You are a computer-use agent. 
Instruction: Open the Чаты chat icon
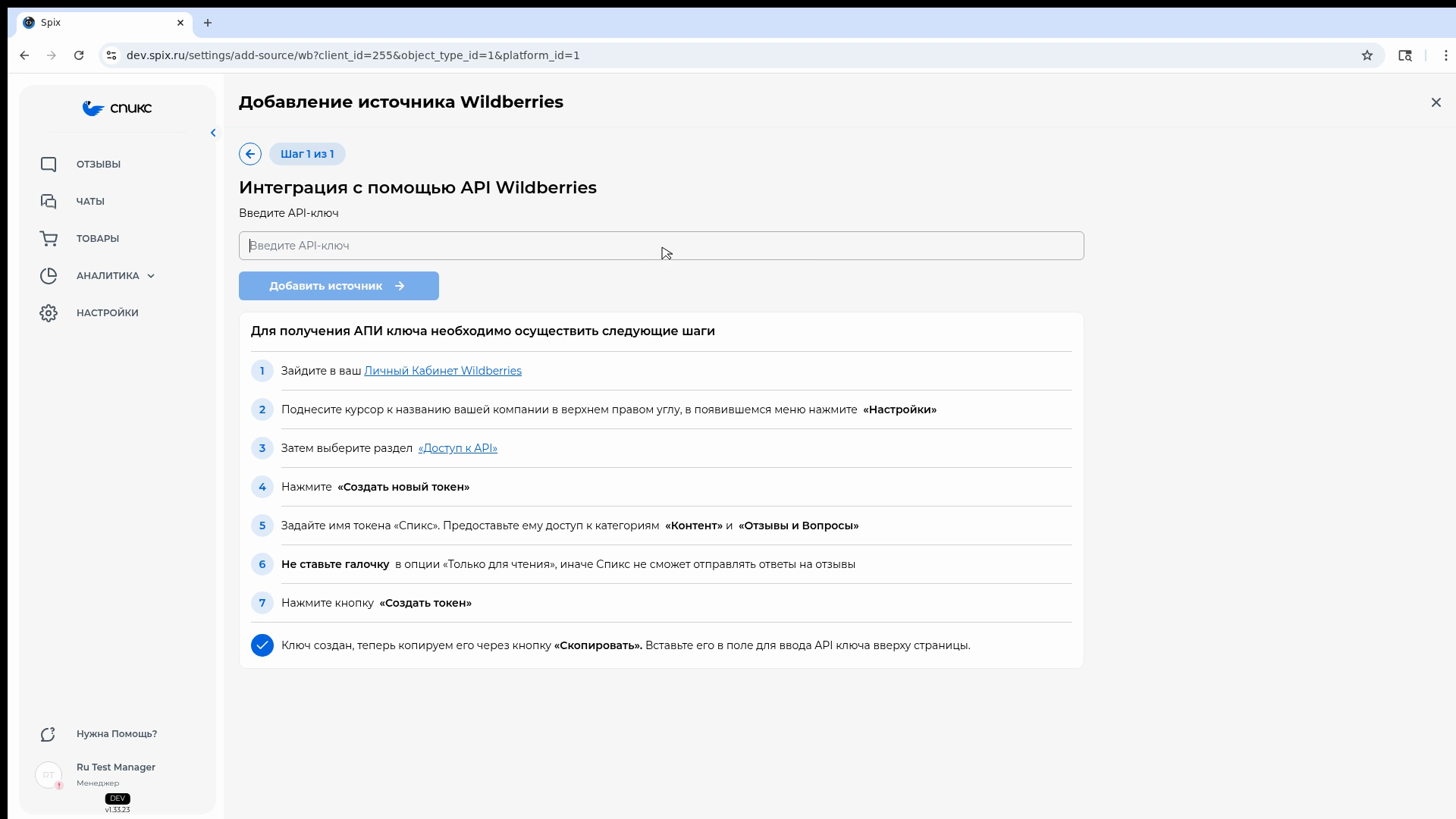coord(49,202)
